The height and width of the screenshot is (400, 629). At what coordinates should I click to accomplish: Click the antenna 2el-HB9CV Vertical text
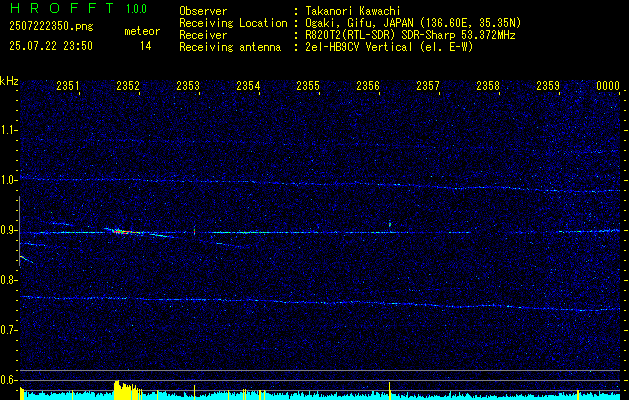(x=359, y=47)
